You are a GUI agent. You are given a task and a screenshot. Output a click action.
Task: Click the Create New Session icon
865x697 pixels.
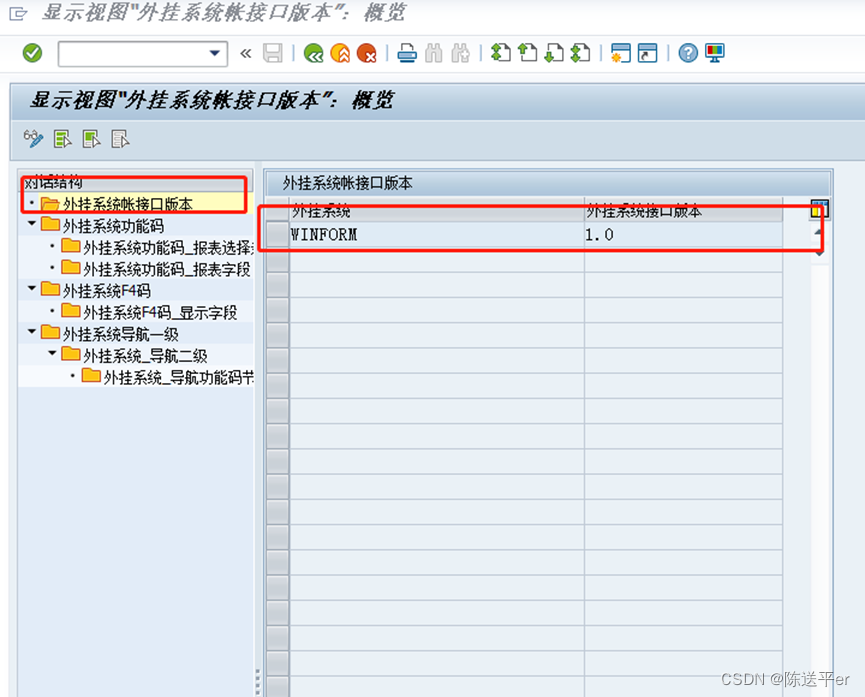coord(621,54)
